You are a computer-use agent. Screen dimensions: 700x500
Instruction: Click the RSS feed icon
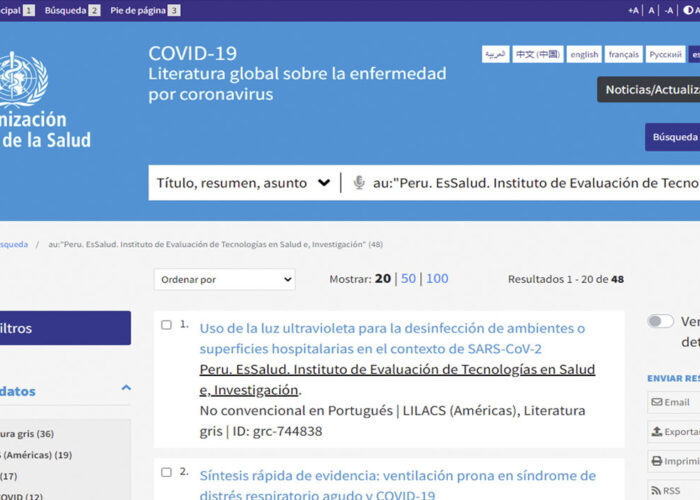pyautogui.click(x=656, y=491)
